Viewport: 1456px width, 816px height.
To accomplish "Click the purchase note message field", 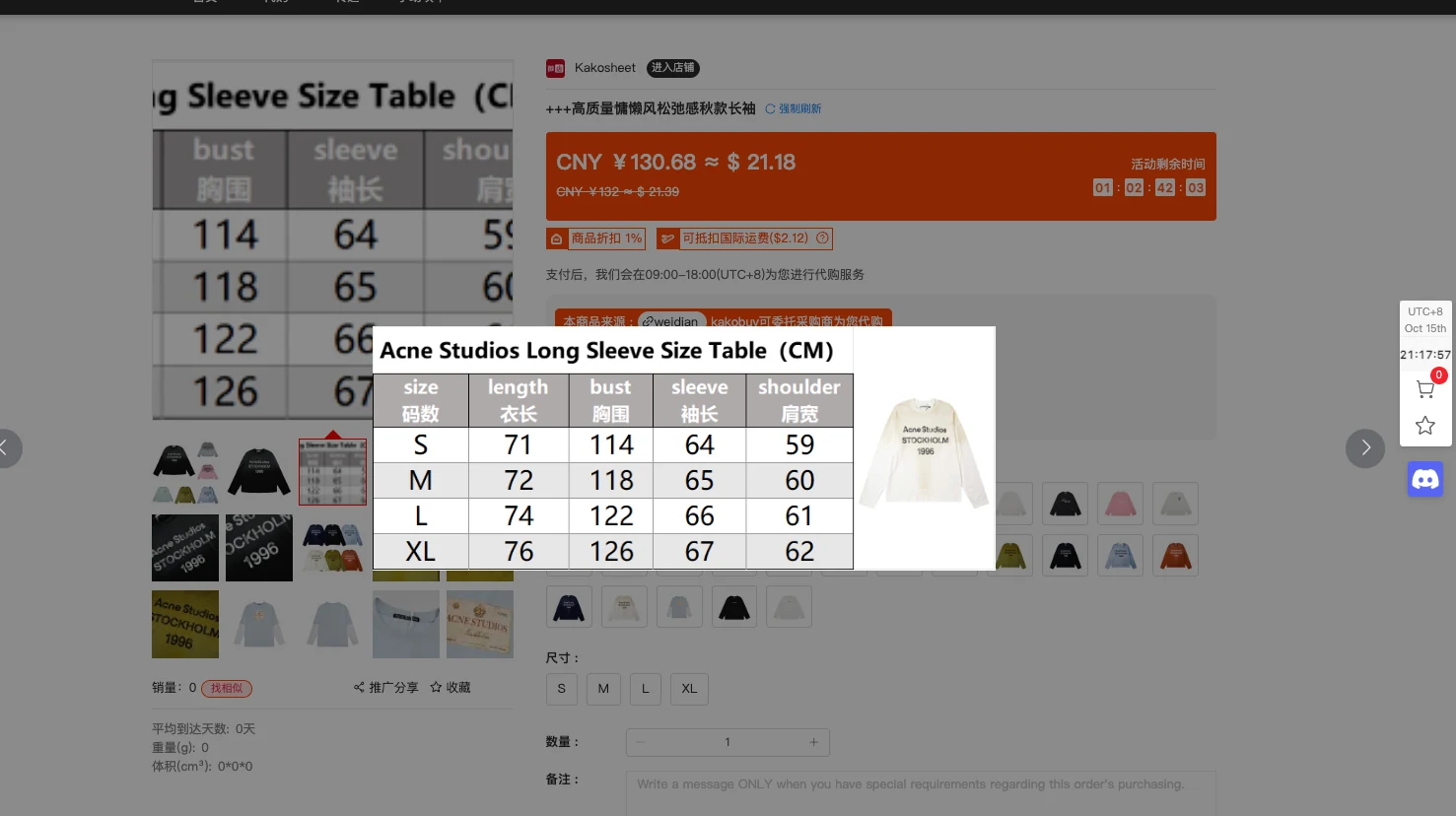I will pos(921,792).
